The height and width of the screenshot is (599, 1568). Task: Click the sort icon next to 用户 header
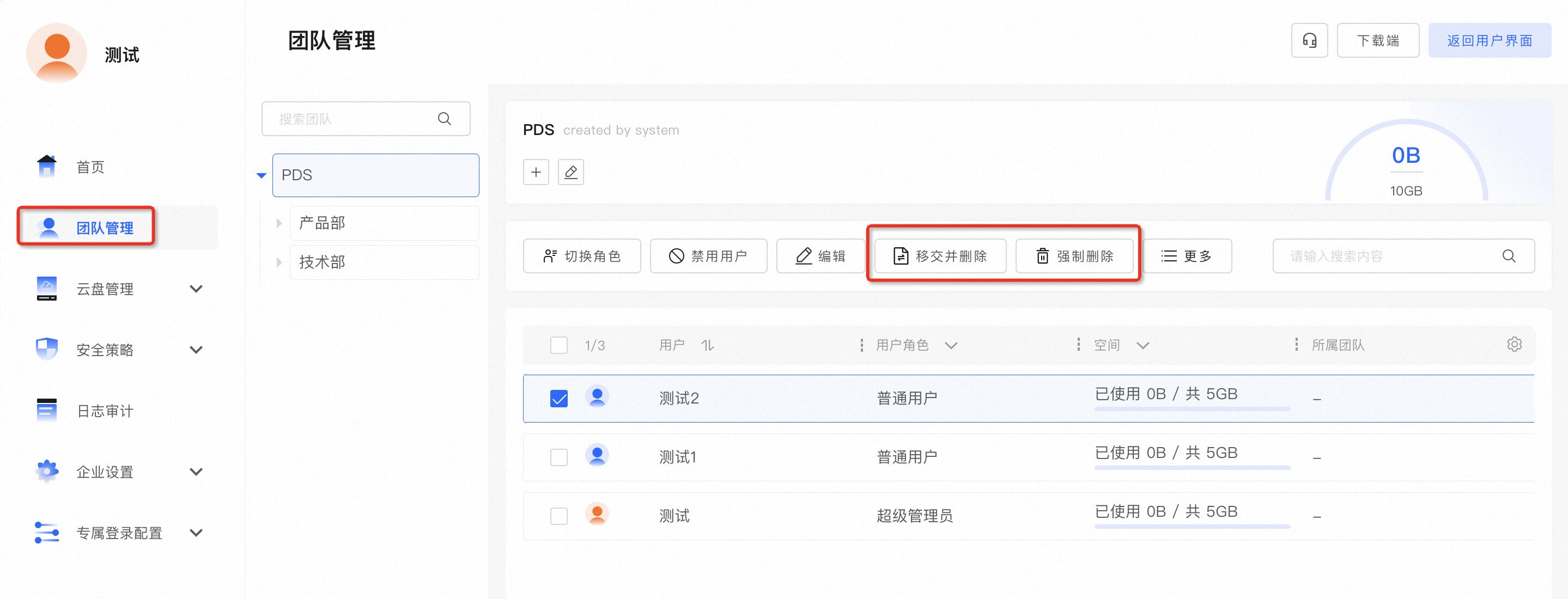pos(707,345)
